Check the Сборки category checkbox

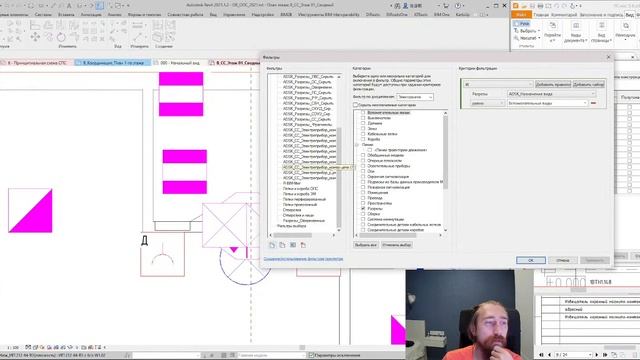(363, 214)
